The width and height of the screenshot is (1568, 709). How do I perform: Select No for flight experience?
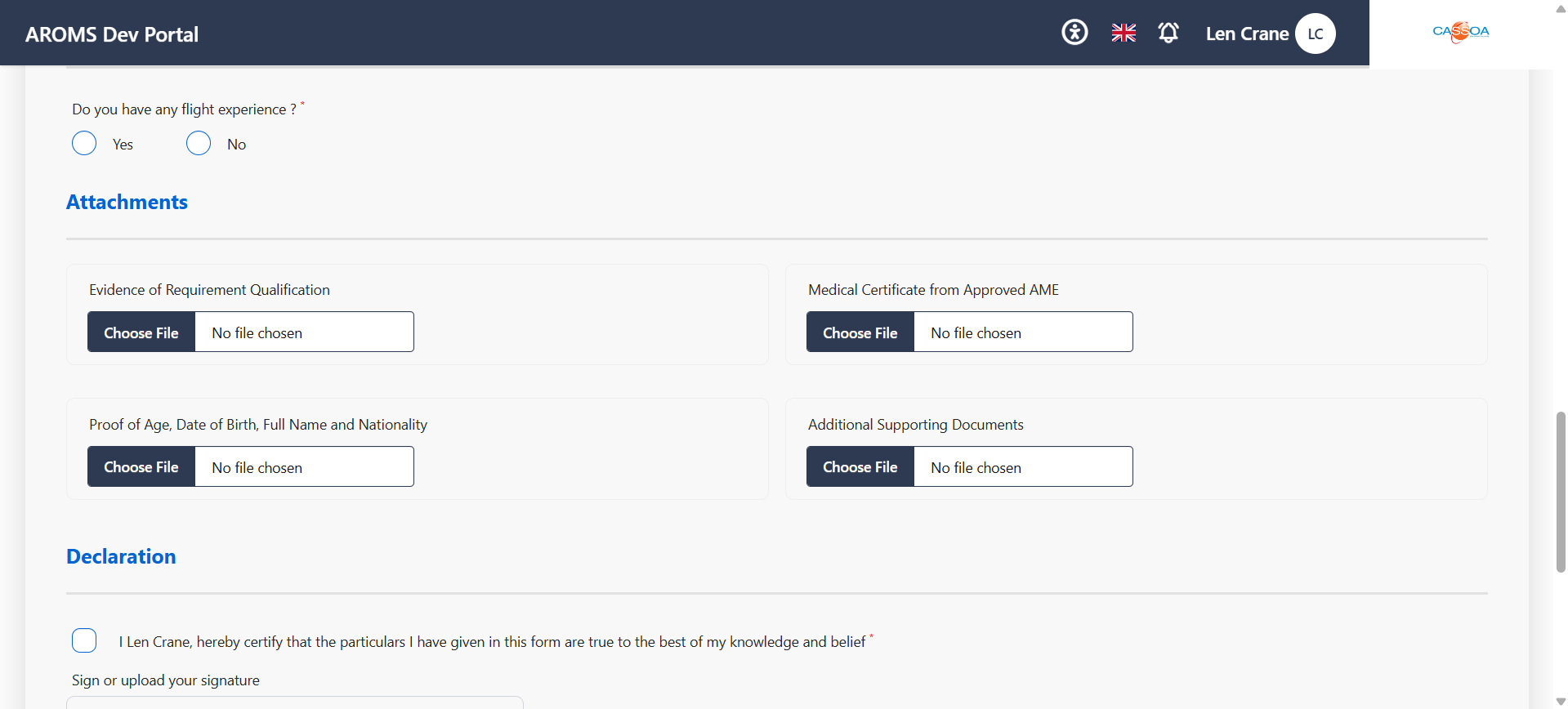199,143
